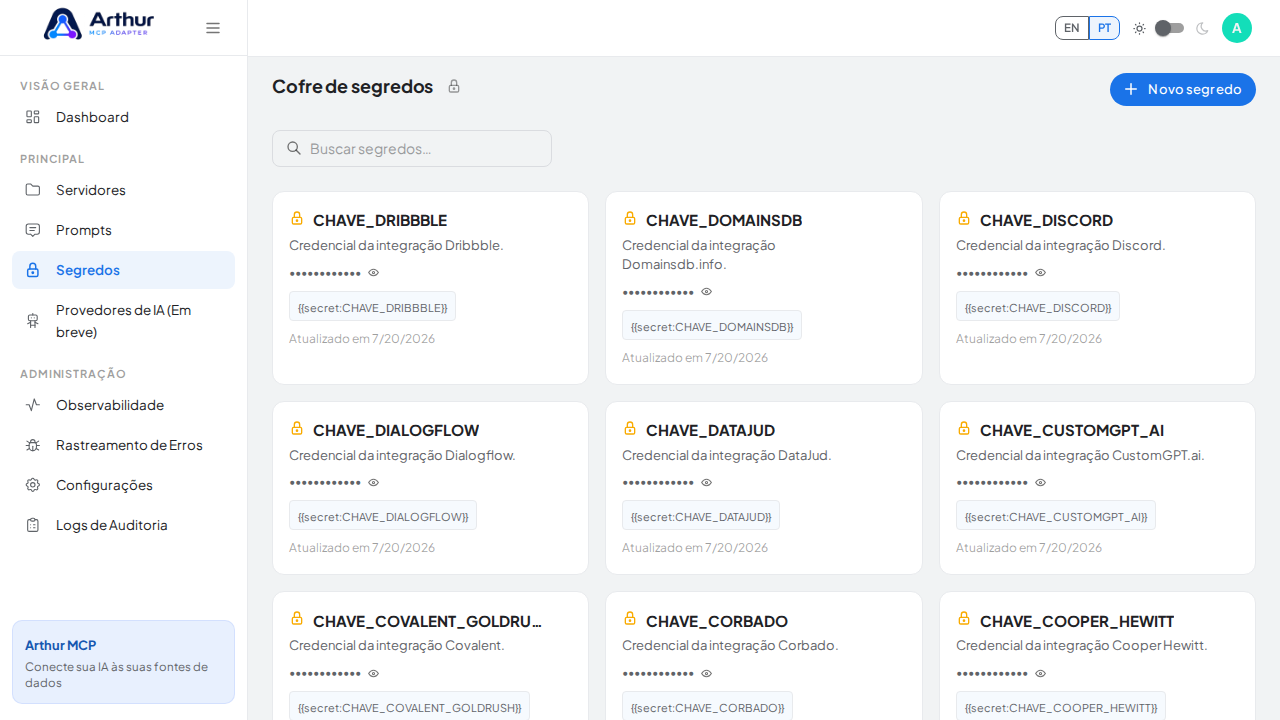Screen dimensions: 1280x720
Task: Select Segredos in the sidebar
Action: [123, 270]
